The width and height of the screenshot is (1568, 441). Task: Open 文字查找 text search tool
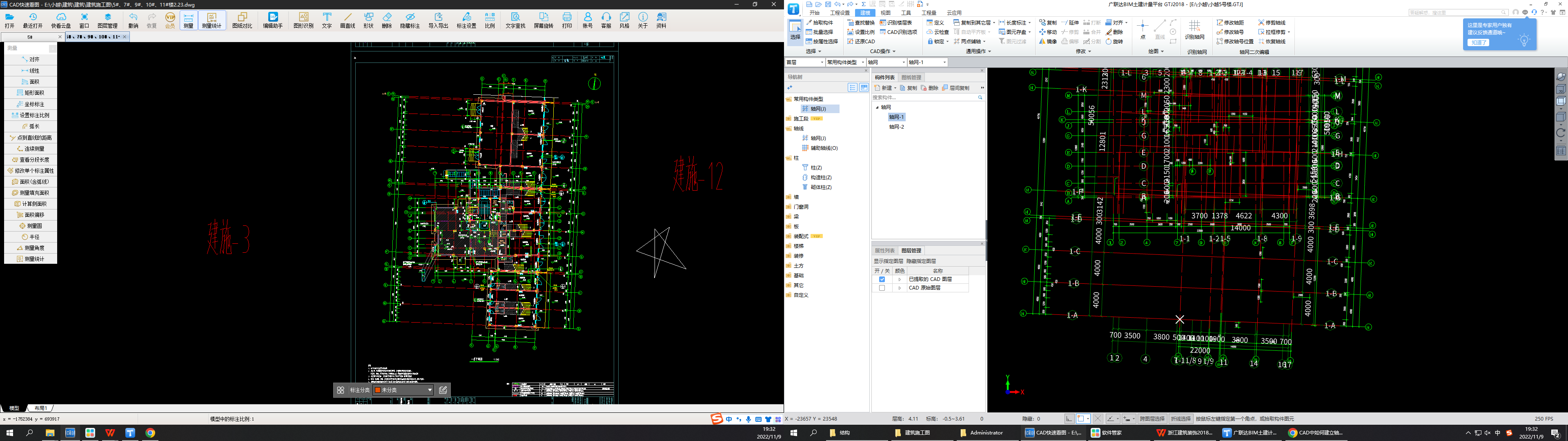point(516,20)
